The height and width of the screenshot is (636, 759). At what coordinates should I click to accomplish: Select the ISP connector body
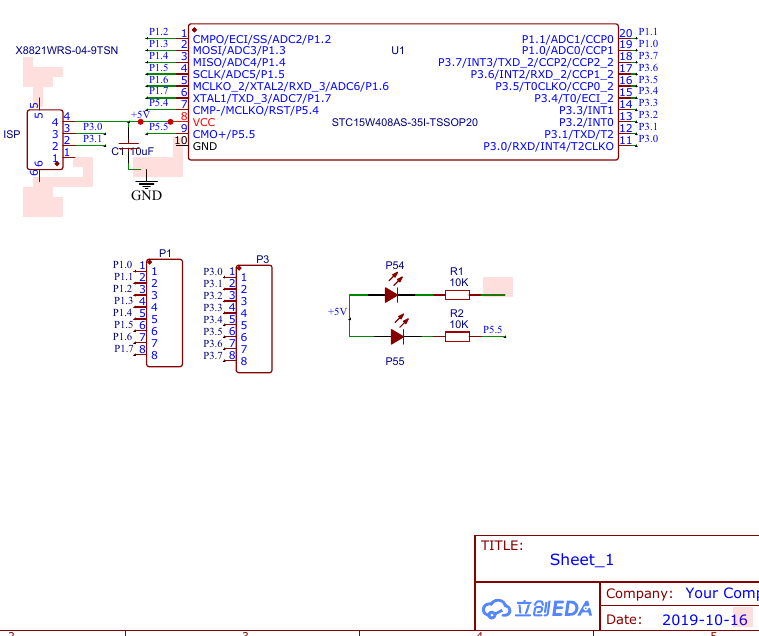click(45, 139)
